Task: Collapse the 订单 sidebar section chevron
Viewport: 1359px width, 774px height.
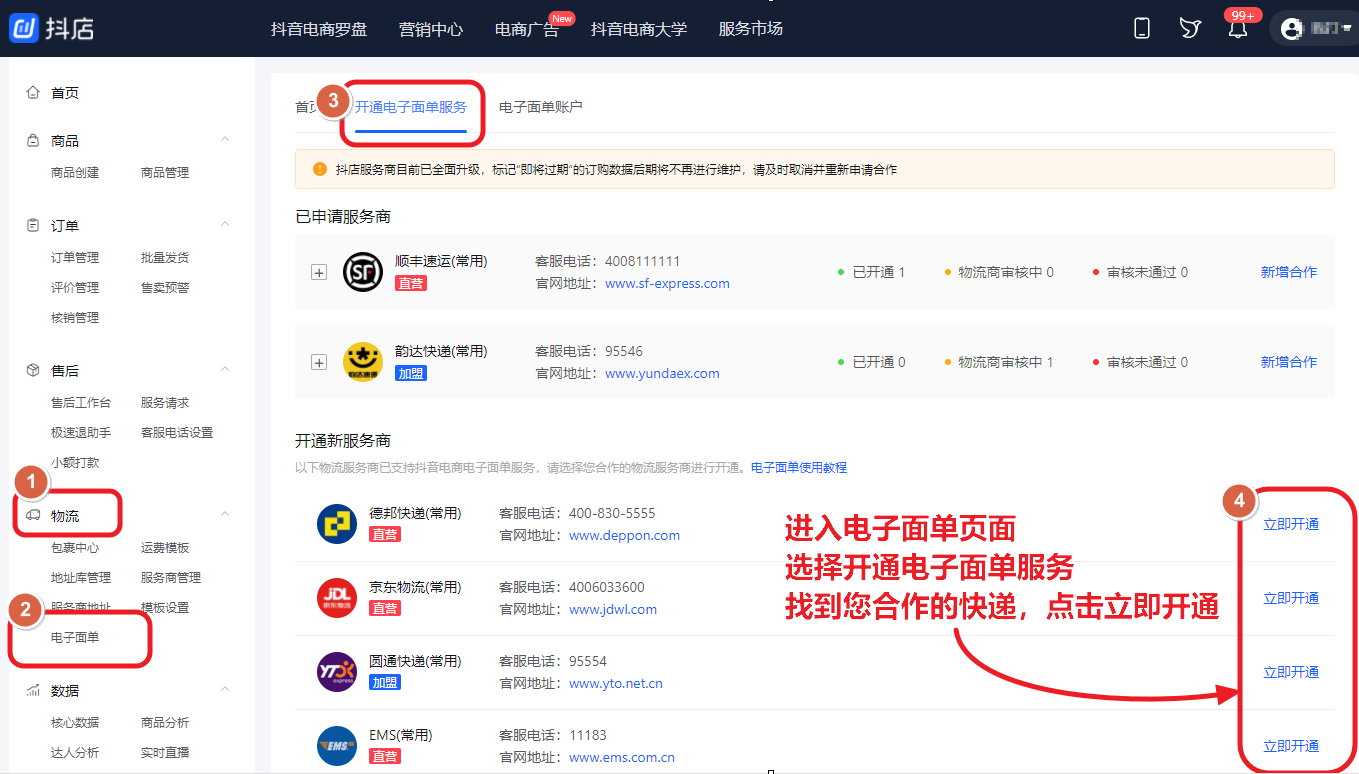Action: [x=225, y=224]
